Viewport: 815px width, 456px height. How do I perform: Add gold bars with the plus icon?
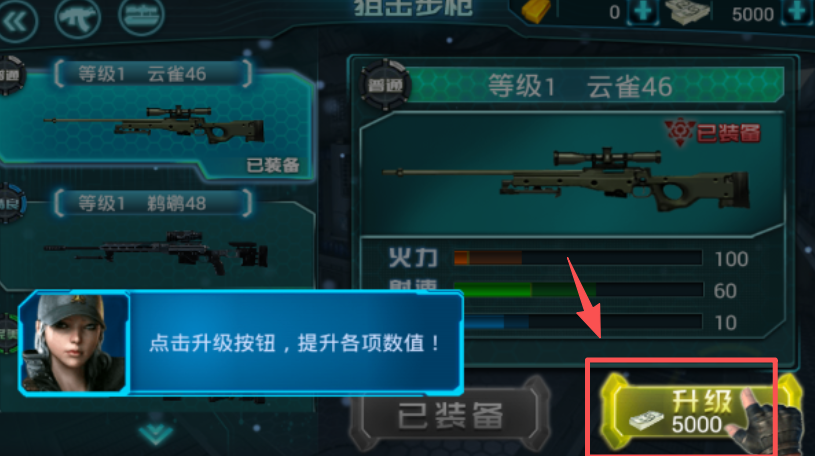pyautogui.click(x=643, y=11)
